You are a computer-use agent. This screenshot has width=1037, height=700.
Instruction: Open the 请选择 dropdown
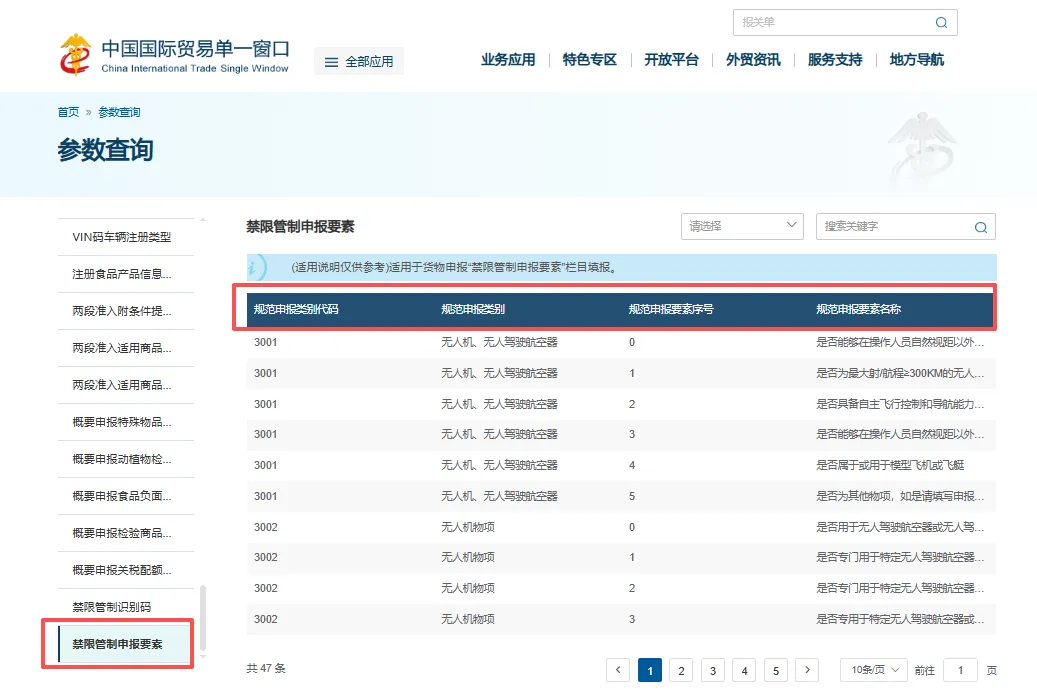point(742,226)
